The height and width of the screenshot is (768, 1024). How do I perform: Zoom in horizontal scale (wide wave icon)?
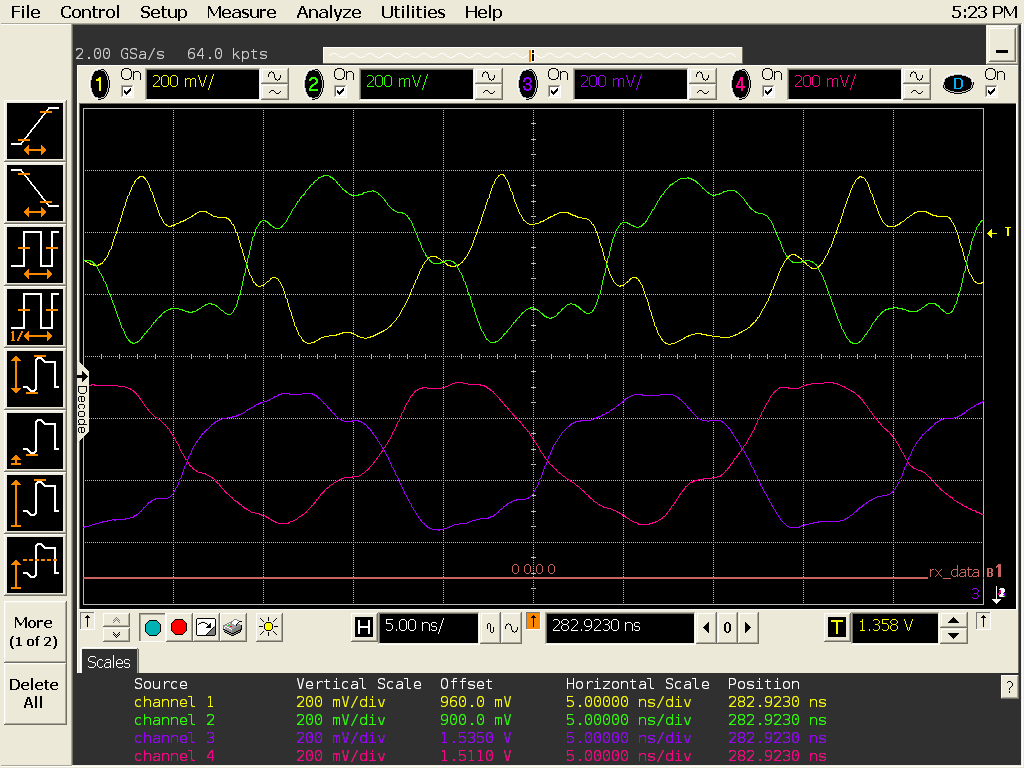pyautogui.click(x=511, y=628)
